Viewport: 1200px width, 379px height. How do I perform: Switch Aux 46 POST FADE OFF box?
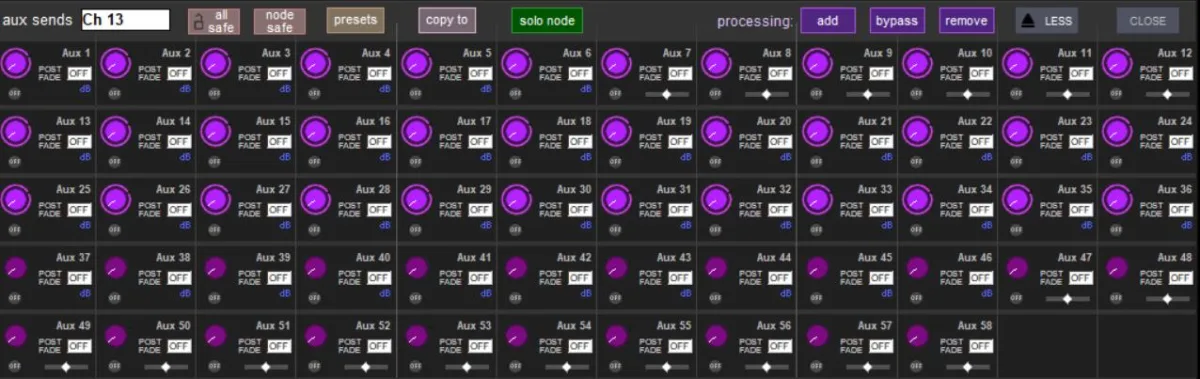tap(980, 277)
